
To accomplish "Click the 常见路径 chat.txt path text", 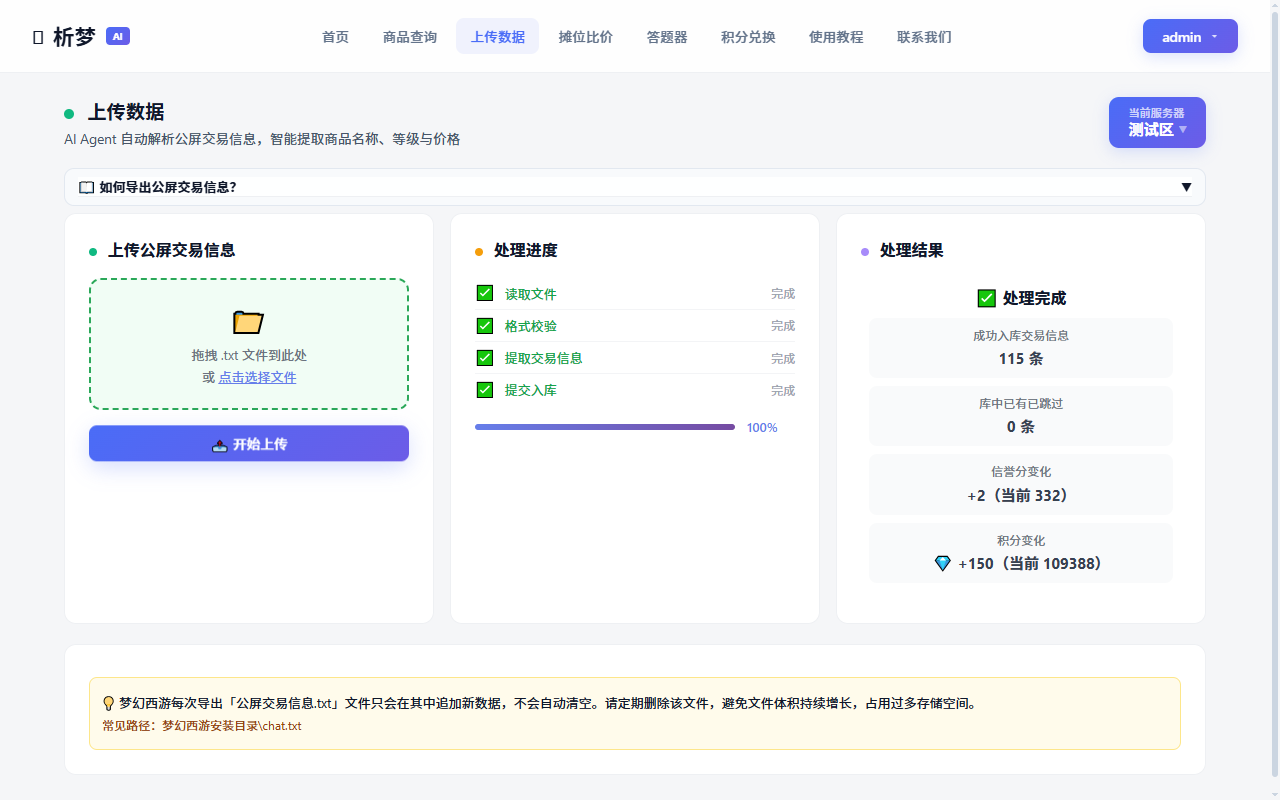I will point(202,726).
